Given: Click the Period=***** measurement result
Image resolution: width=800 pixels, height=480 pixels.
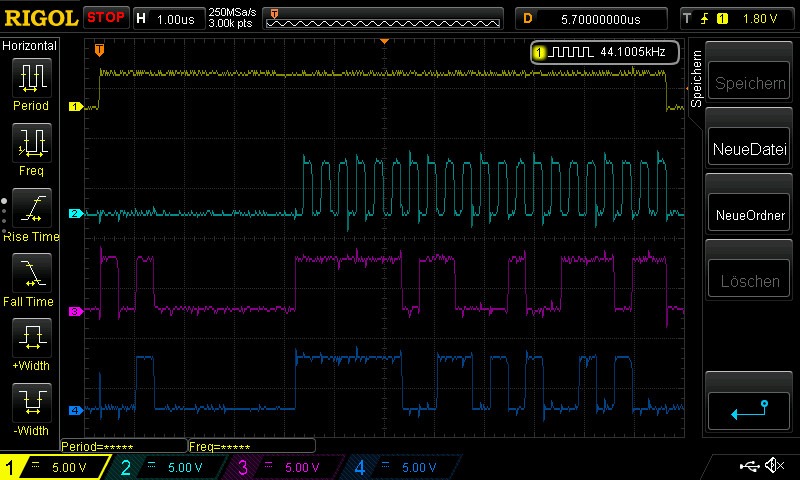Looking at the screenshot, I should click(x=123, y=446).
